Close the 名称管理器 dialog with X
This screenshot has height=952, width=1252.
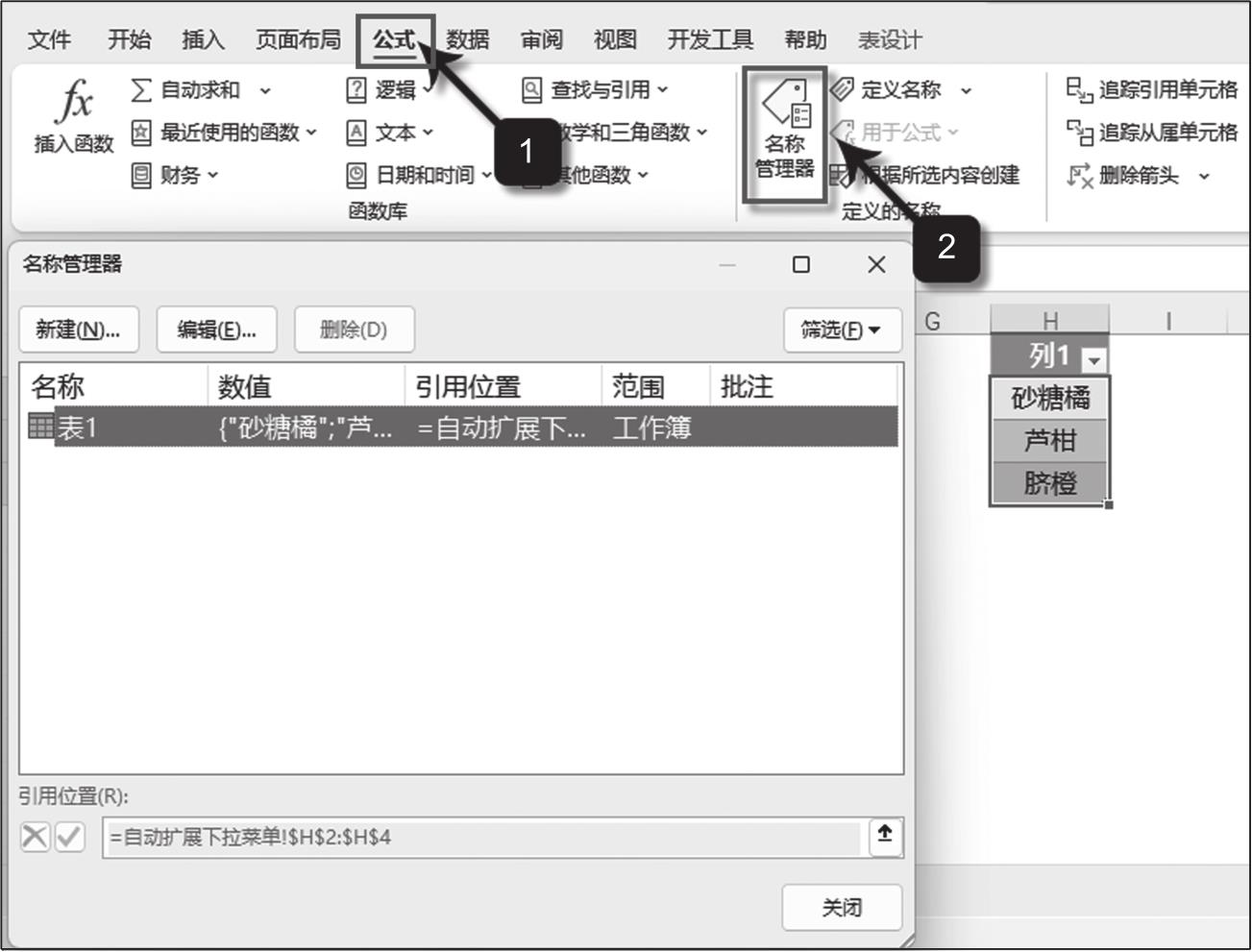point(876,264)
